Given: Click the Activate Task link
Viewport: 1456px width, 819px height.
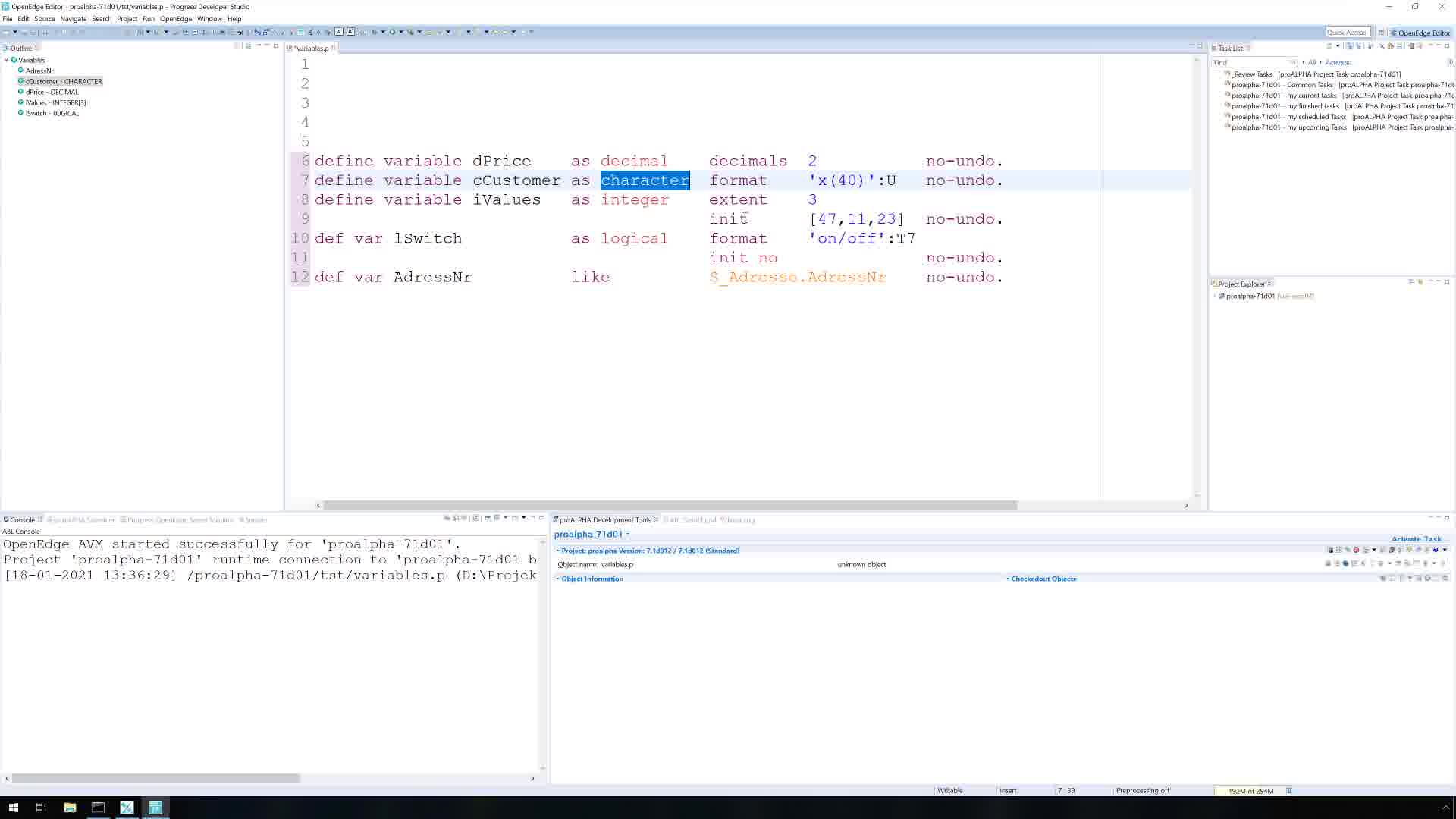Looking at the screenshot, I should [x=1416, y=539].
